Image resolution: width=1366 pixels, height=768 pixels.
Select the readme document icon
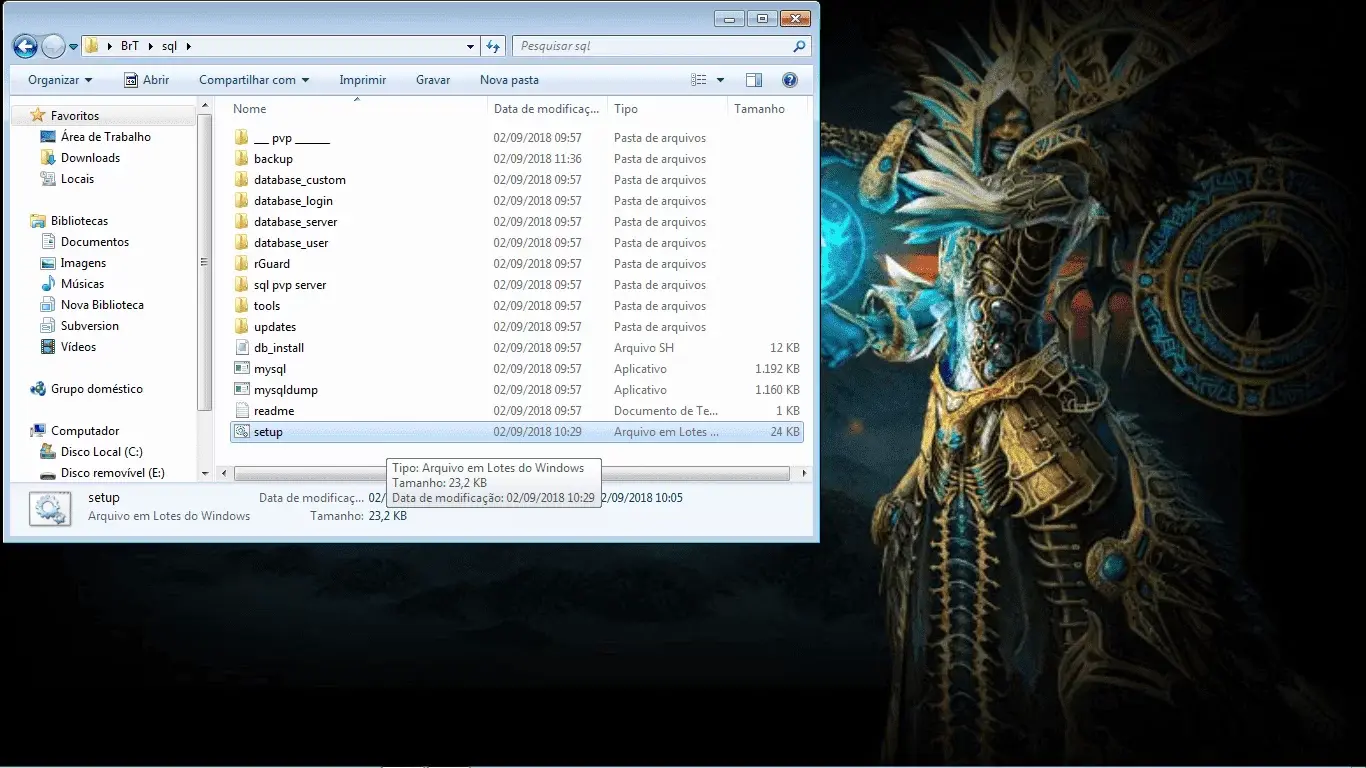pos(241,411)
